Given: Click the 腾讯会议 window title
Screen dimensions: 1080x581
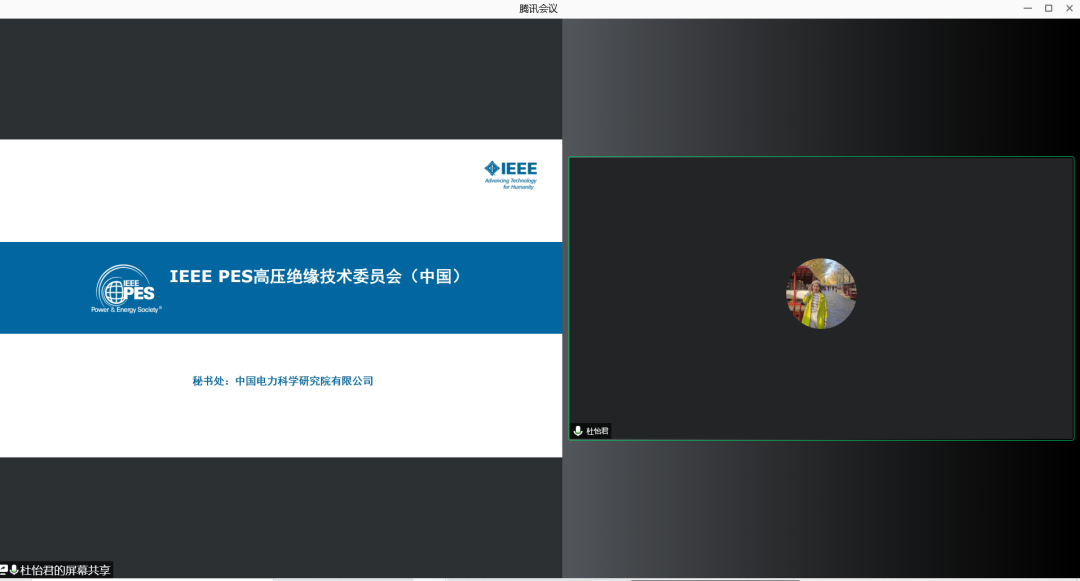Looking at the screenshot, I should tap(539, 8).
